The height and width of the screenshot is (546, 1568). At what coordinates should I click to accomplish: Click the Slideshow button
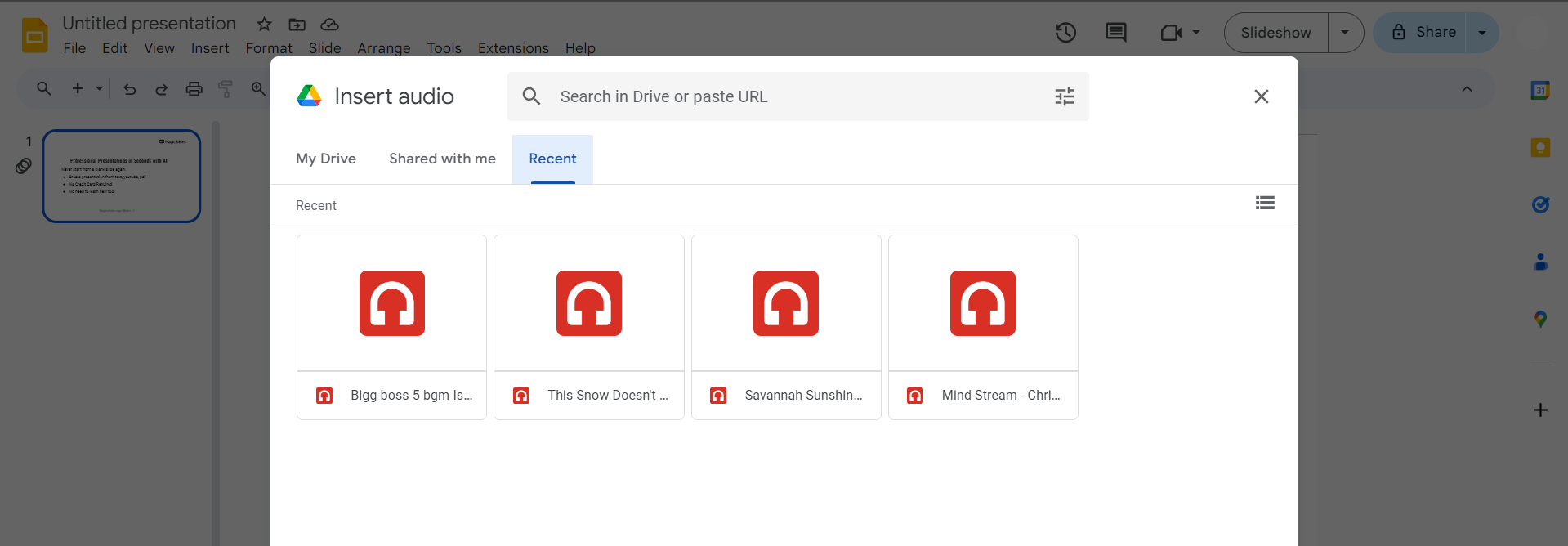[1275, 33]
